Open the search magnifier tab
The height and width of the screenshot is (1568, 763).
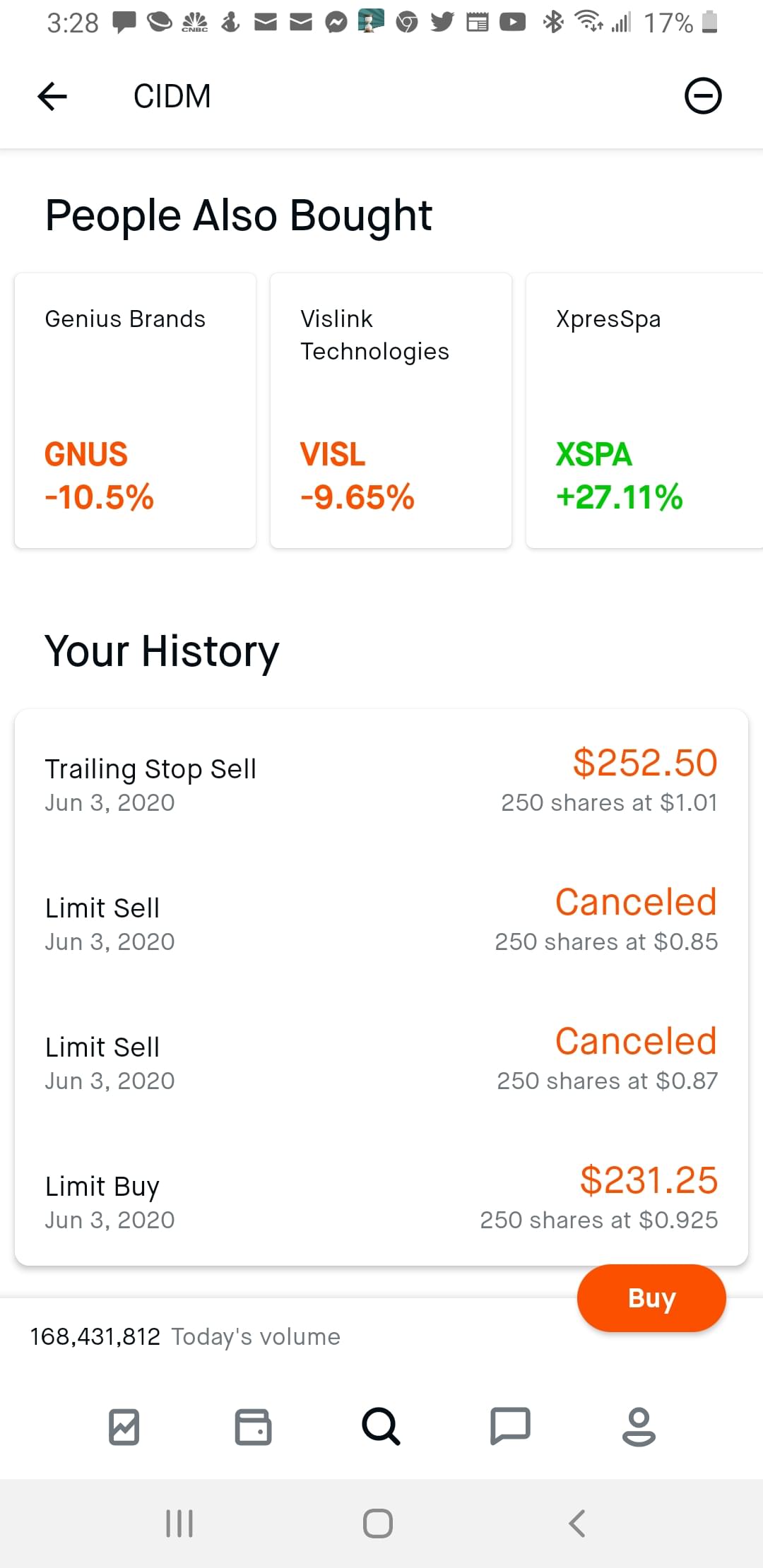pyautogui.click(x=381, y=1427)
